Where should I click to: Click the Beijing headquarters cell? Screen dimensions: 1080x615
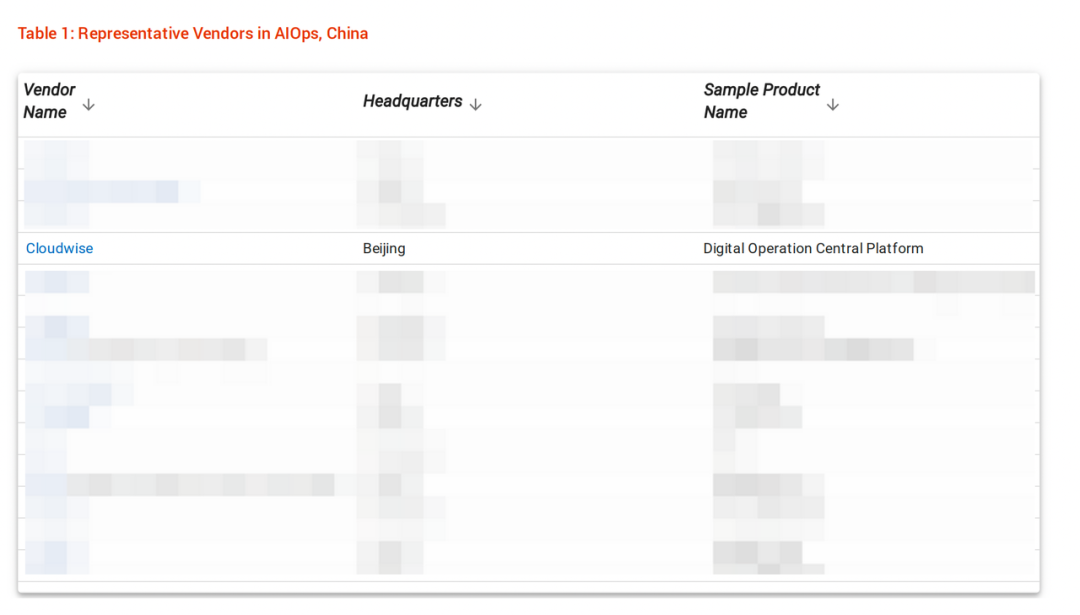click(384, 248)
